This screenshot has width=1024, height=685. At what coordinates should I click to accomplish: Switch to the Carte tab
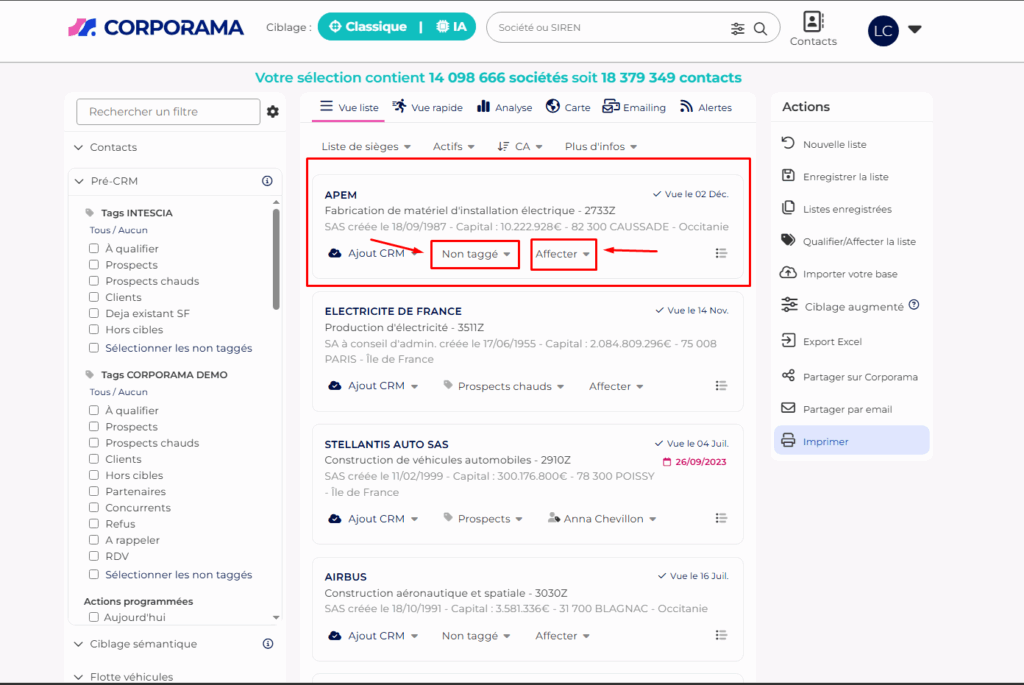tap(568, 108)
